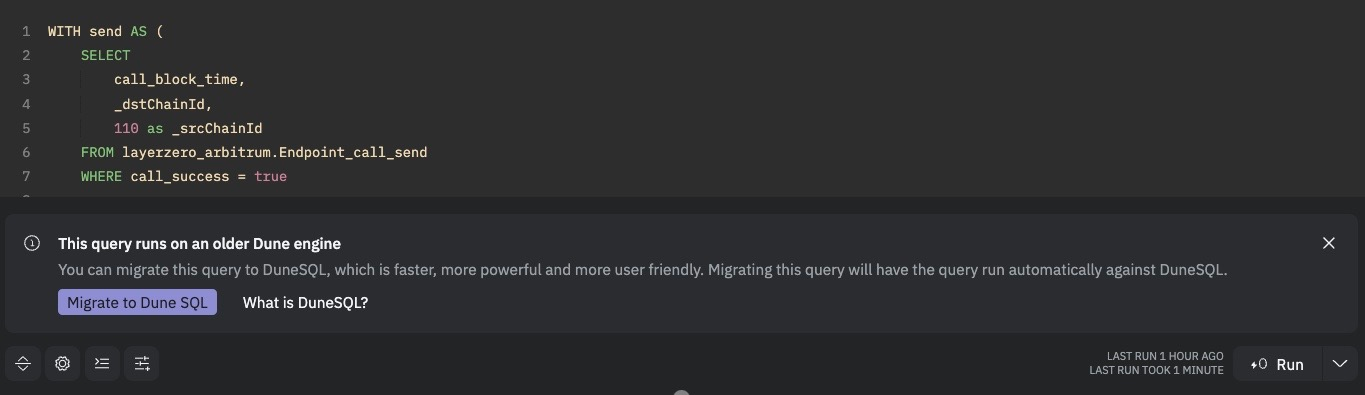Click the panel resize handle at bottom center

pos(682,392)
